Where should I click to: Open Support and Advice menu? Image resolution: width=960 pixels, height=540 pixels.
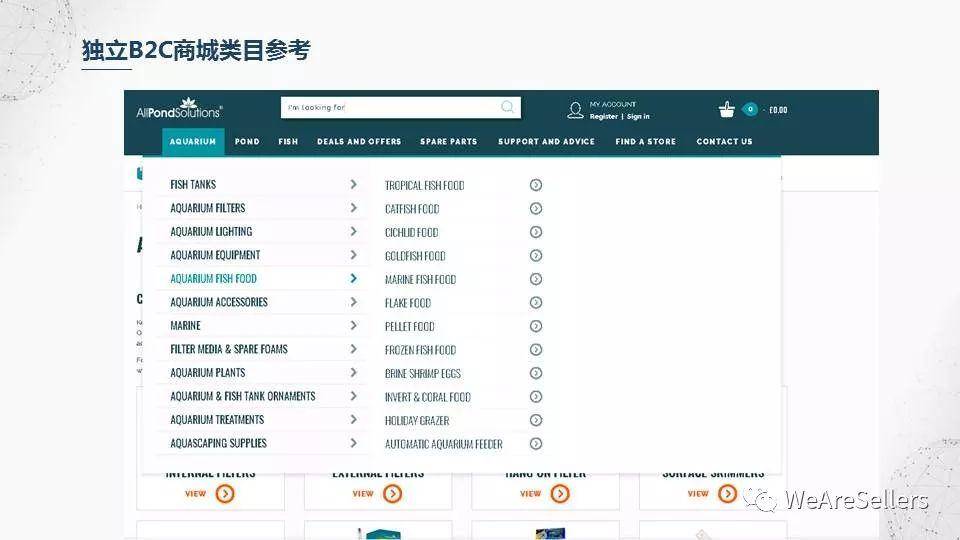coord(547,141)
